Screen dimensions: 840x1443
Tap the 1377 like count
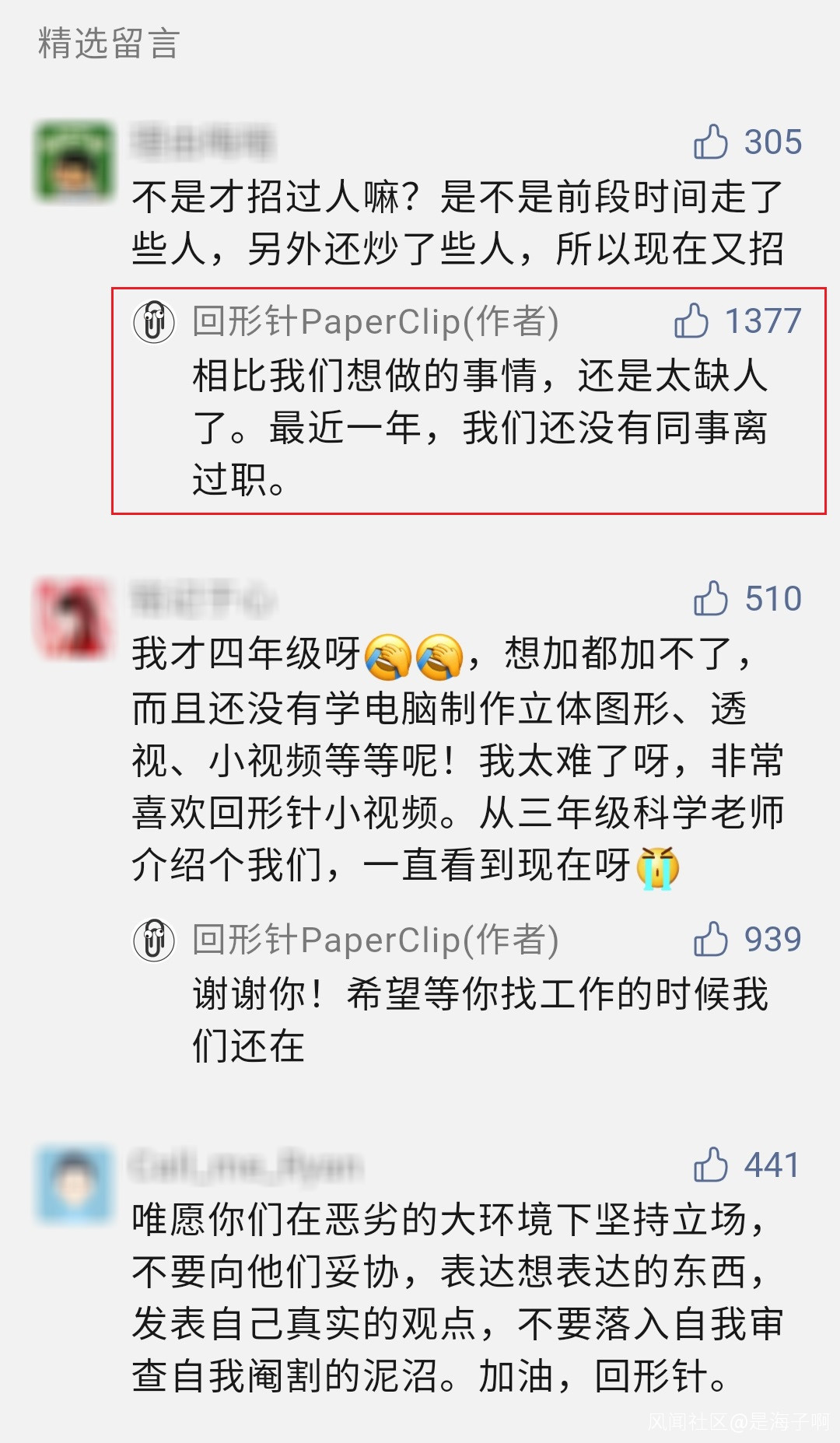(763, 321)
